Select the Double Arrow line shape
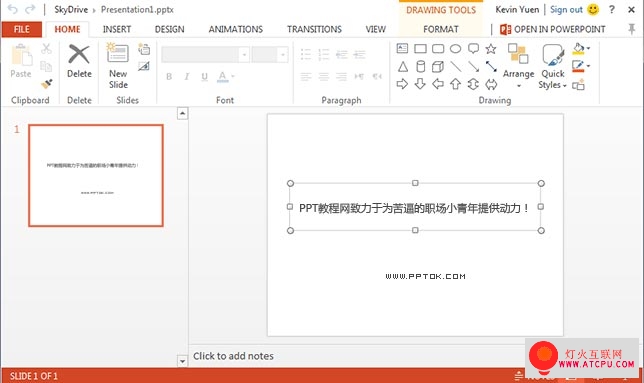 coord(491,67)
